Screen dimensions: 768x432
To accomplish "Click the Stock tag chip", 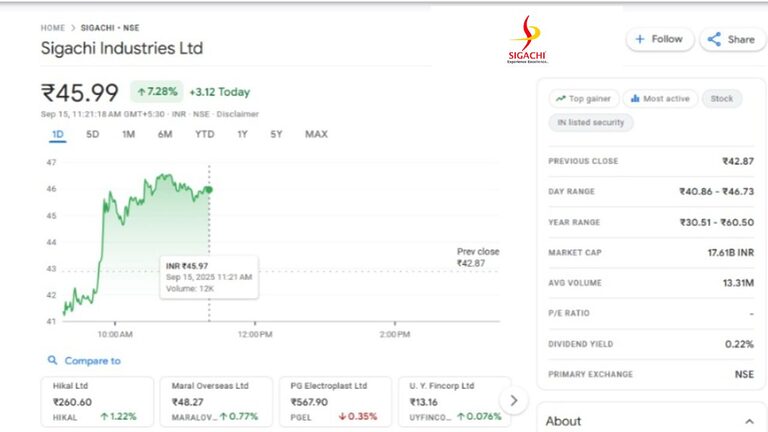I will tap(721, 99).
